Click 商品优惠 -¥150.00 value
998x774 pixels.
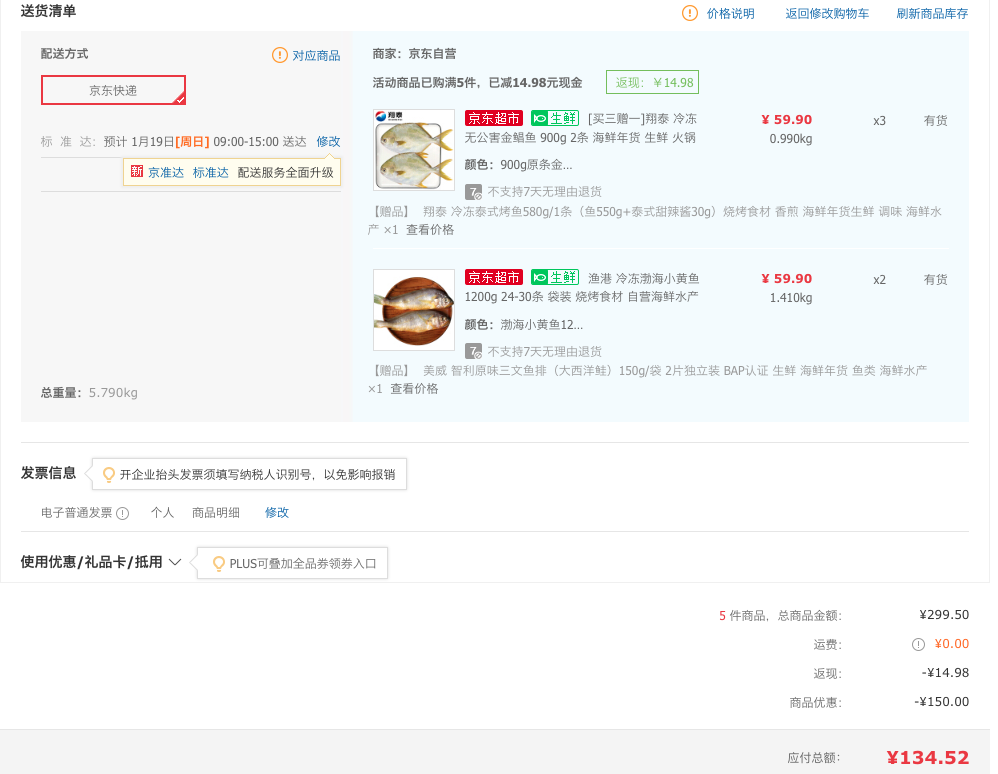pos(941,701)
